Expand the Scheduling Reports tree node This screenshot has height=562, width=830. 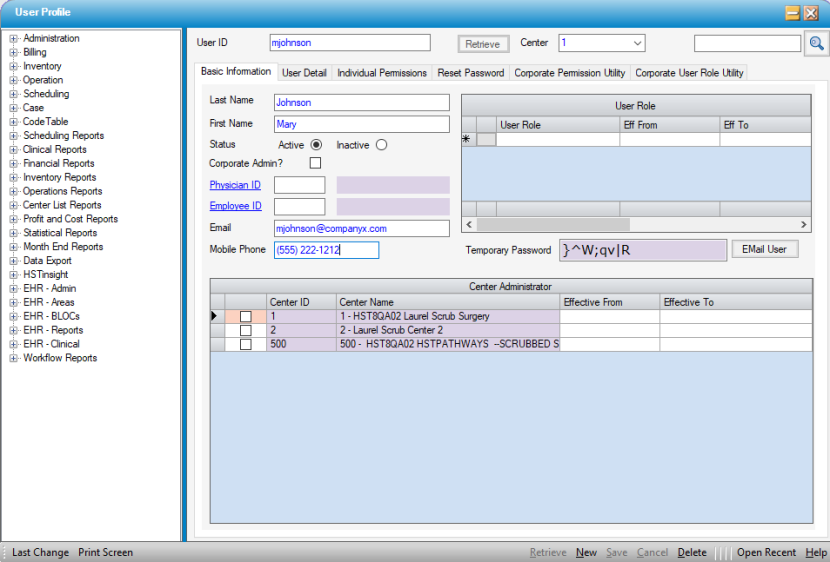(x=14, y=136)
